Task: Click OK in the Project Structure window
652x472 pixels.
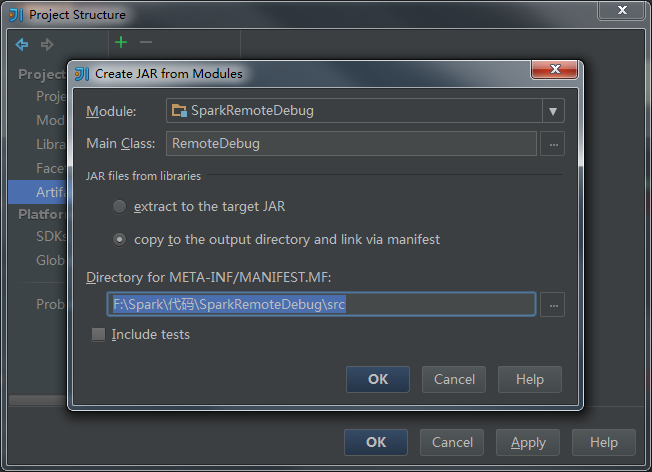Action: 376,442
